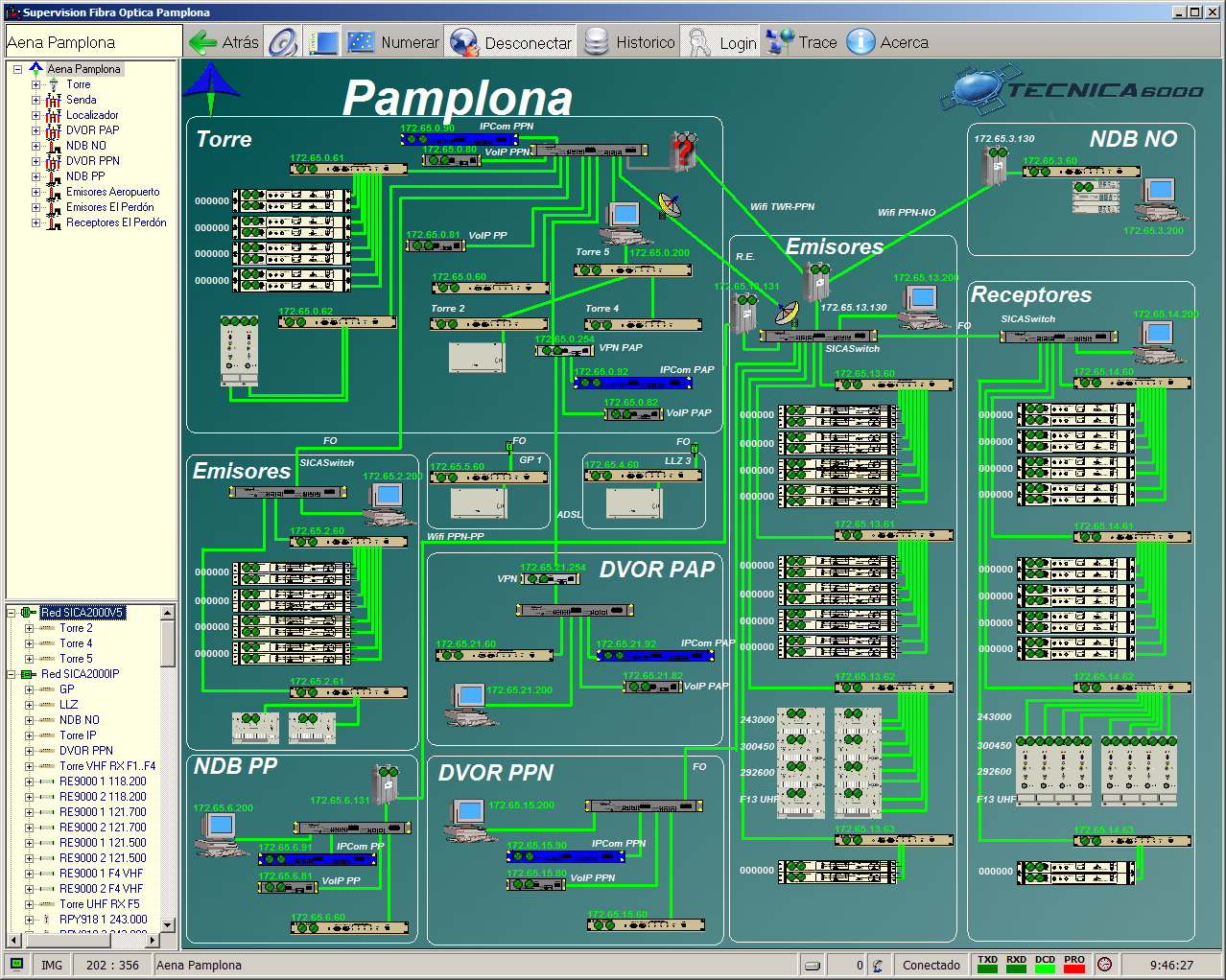Click Login in the toolbar
The height and width of the screenshot is (980, 1226).
[721, 42]
